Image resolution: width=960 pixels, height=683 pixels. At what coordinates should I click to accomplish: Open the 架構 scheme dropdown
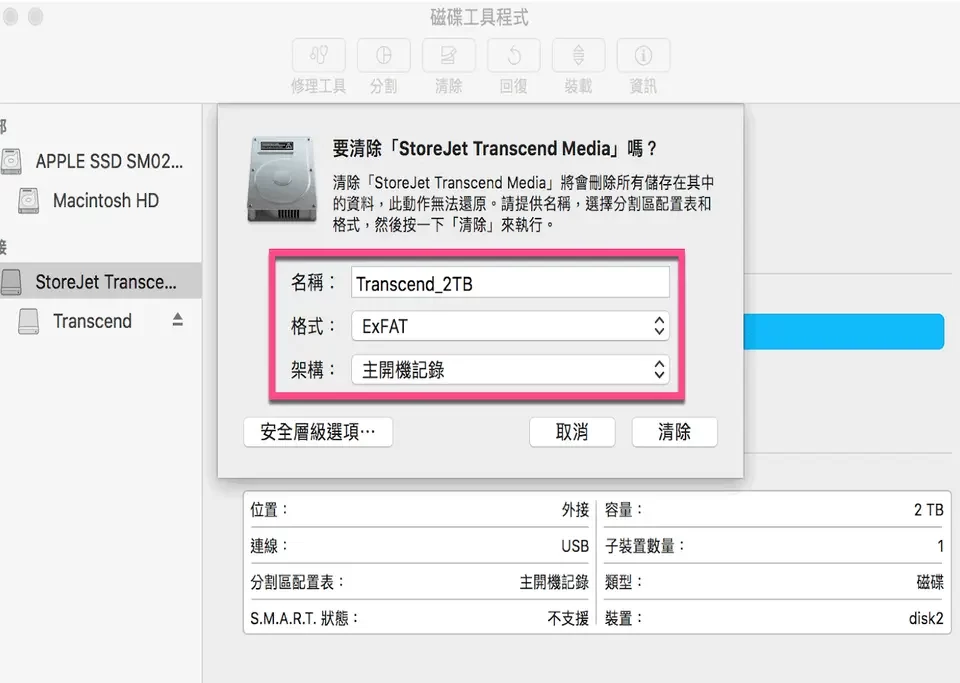[x=510, y=370]
